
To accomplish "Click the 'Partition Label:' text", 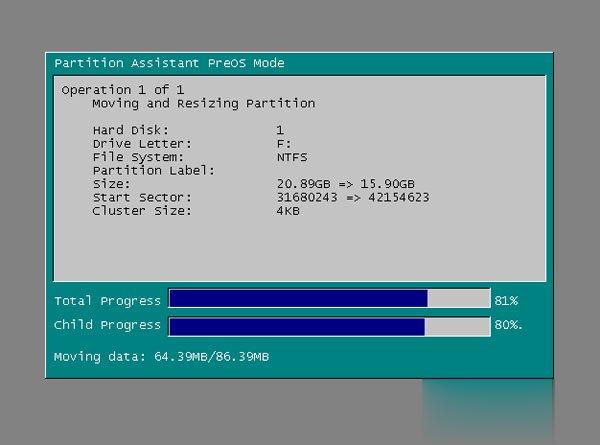I will pyautogui.click(x=154, y=171).
